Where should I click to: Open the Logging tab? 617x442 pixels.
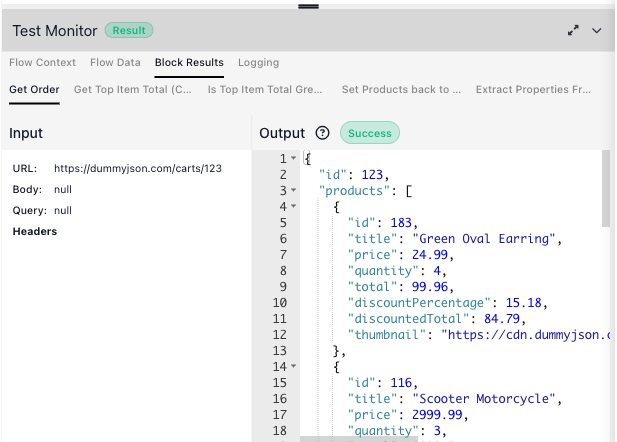pyautogui.click(x=259, y=63)
